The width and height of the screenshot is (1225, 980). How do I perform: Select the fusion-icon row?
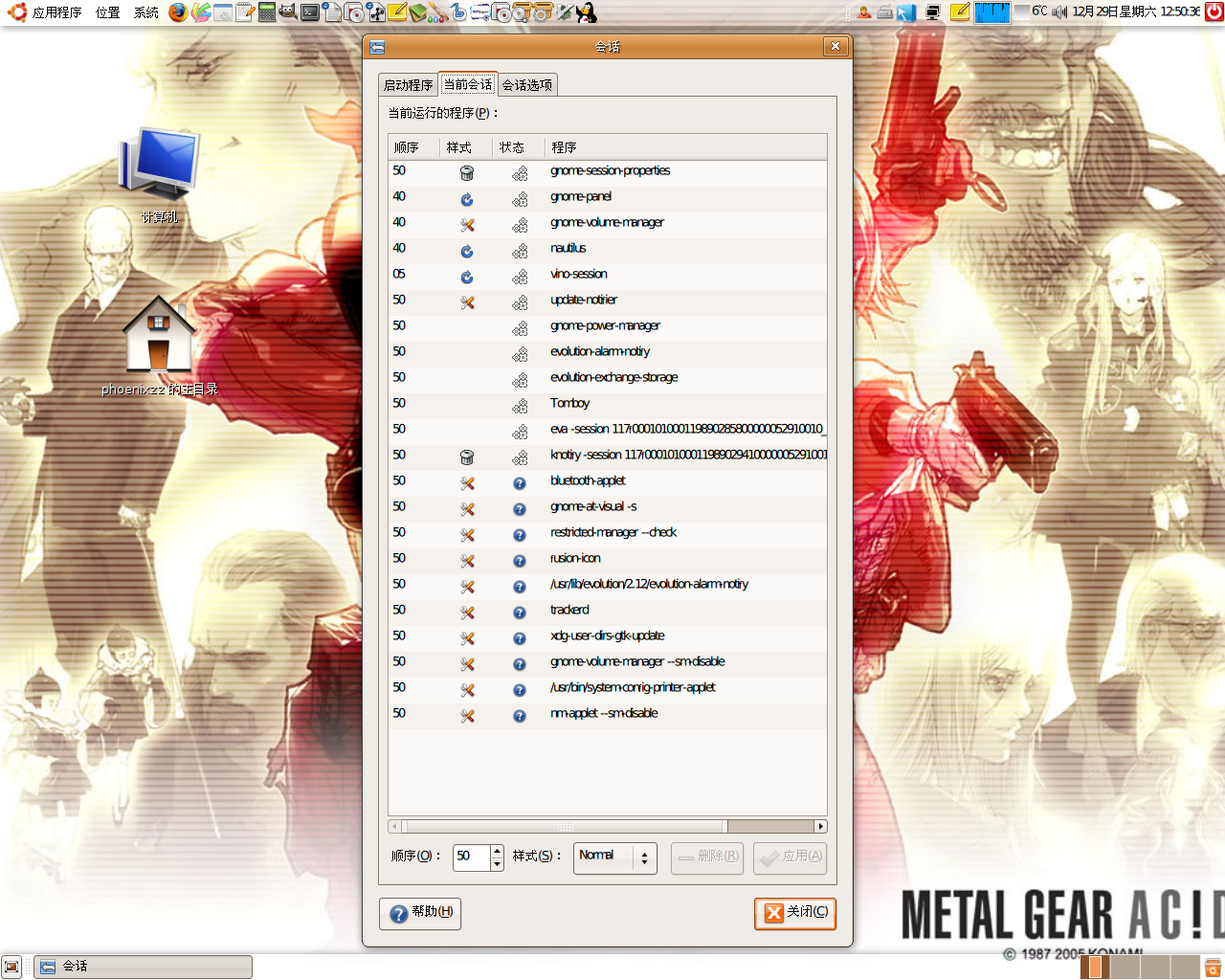[608, 559]
